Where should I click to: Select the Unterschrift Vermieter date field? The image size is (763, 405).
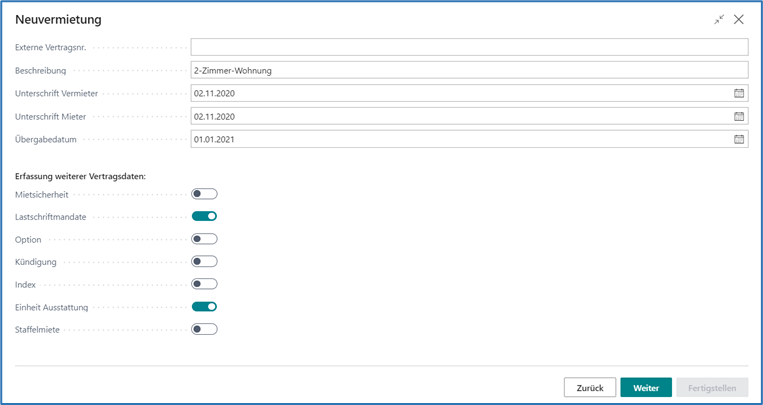[x=460, y=93]
